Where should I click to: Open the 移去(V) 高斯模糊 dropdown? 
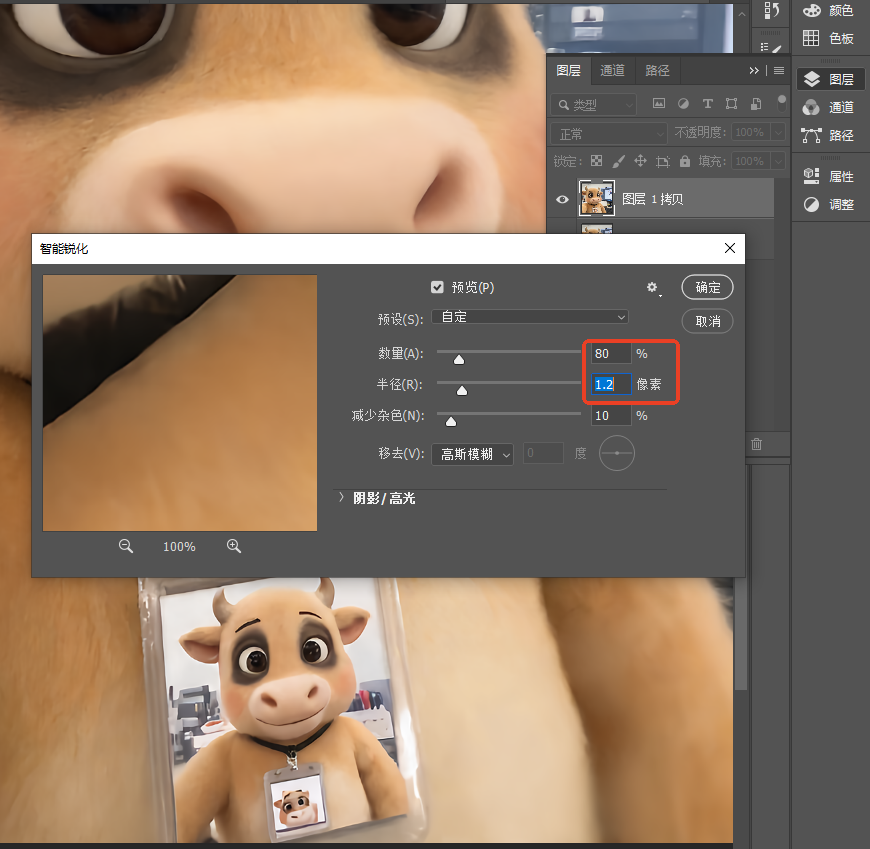[x=472, y=454]
